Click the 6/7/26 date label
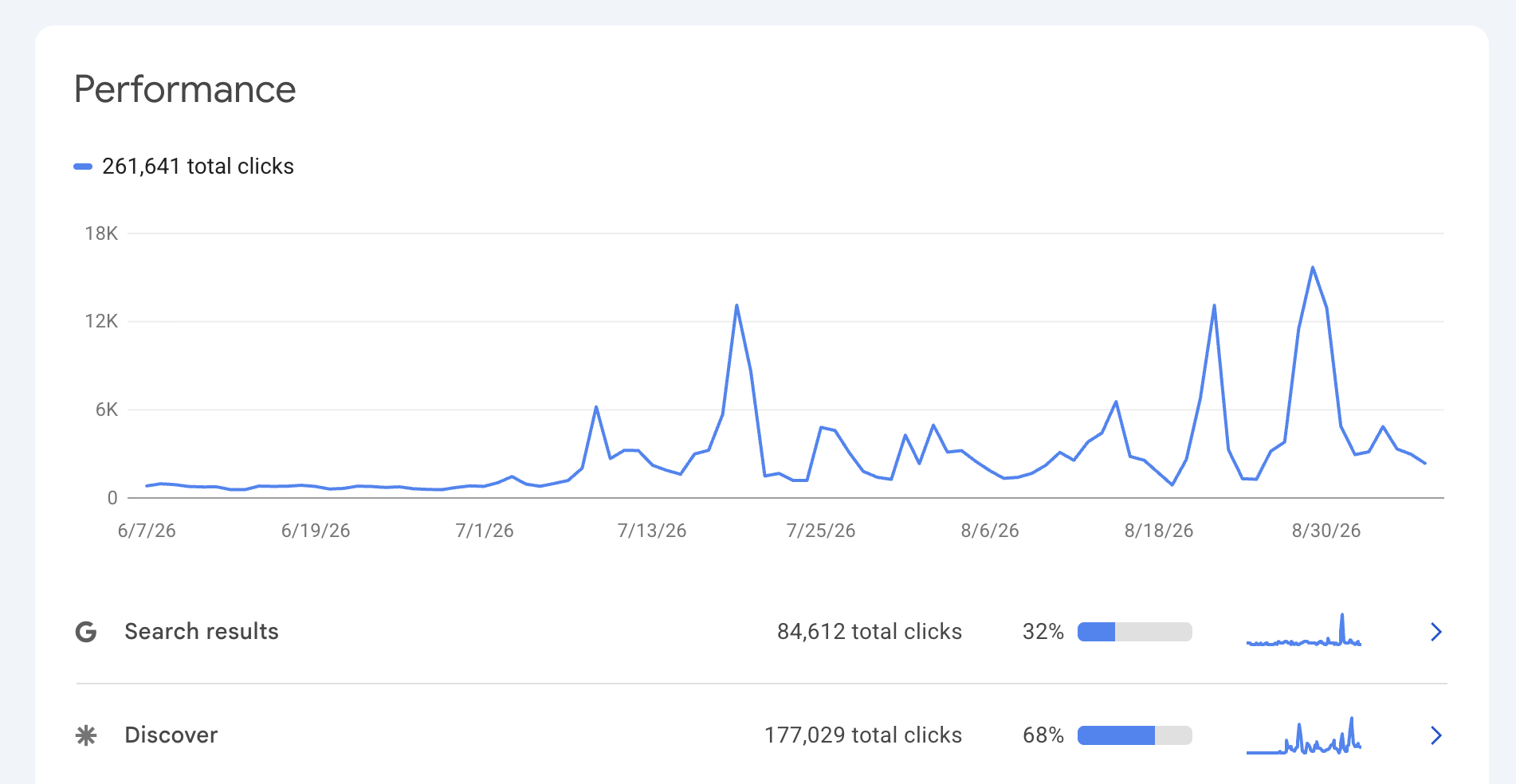Image resolution: width=1516 pixels, height=784 pixels. 147,531
